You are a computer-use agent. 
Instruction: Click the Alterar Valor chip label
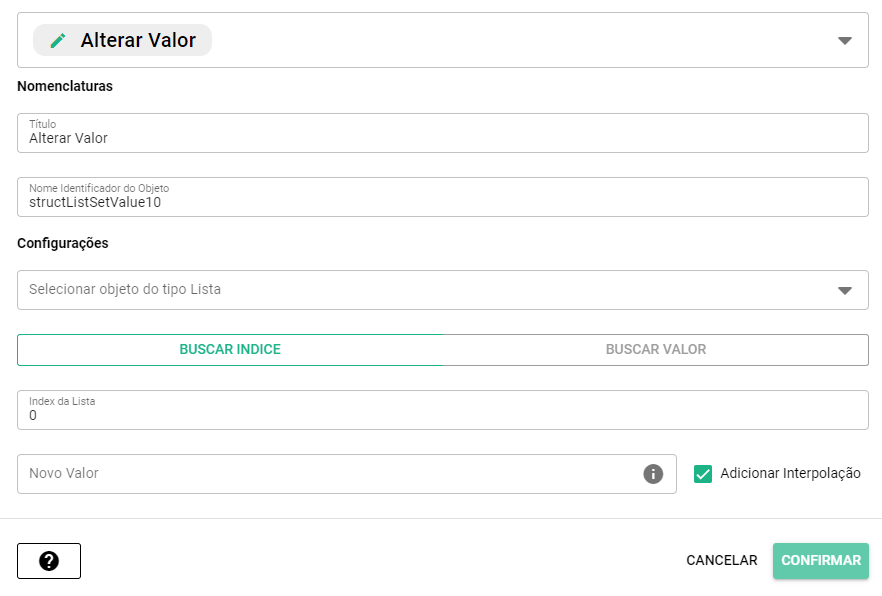coord(138,41)
